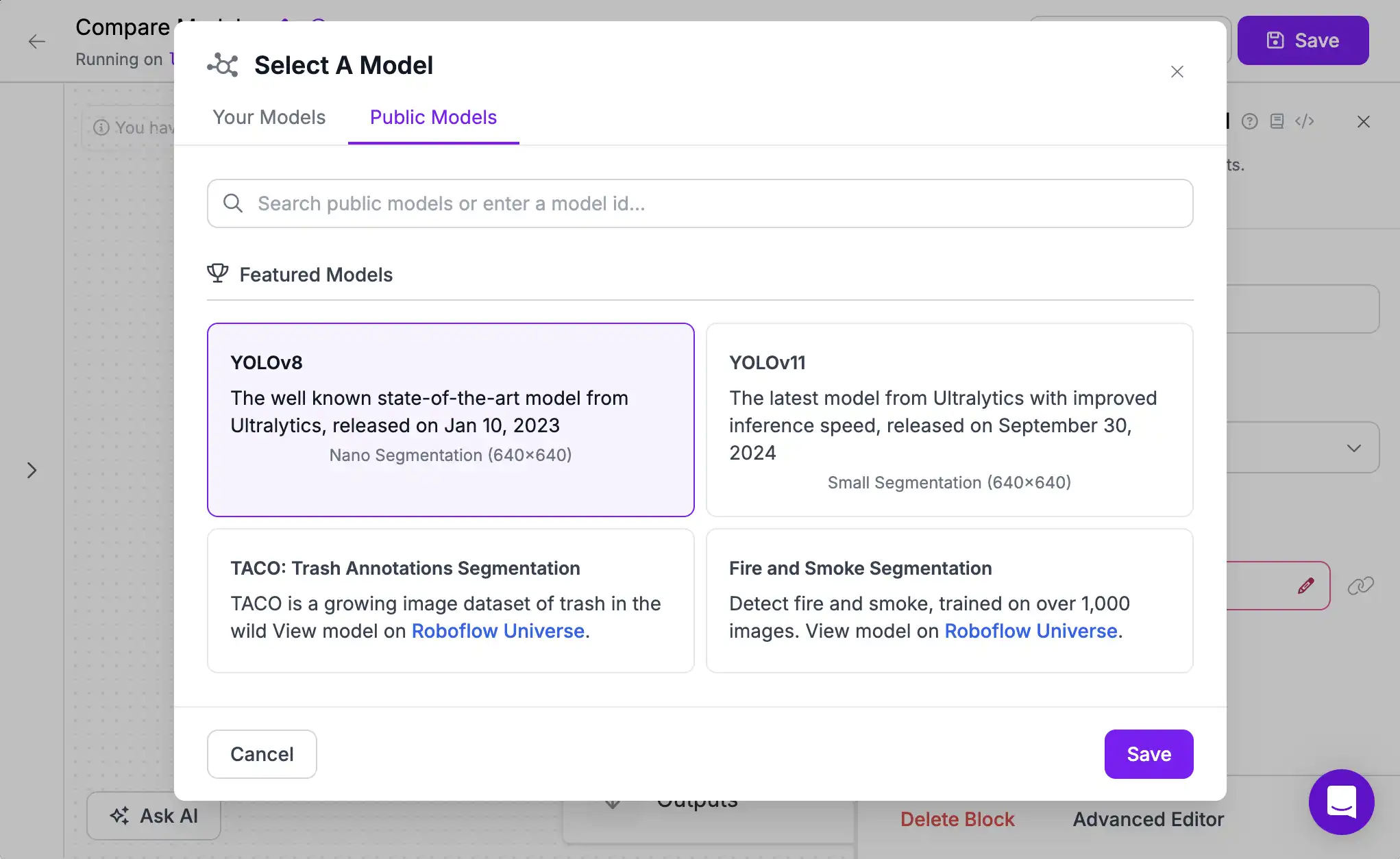
Task: Switch to the Your Models tab
Action: coord(269,118)
